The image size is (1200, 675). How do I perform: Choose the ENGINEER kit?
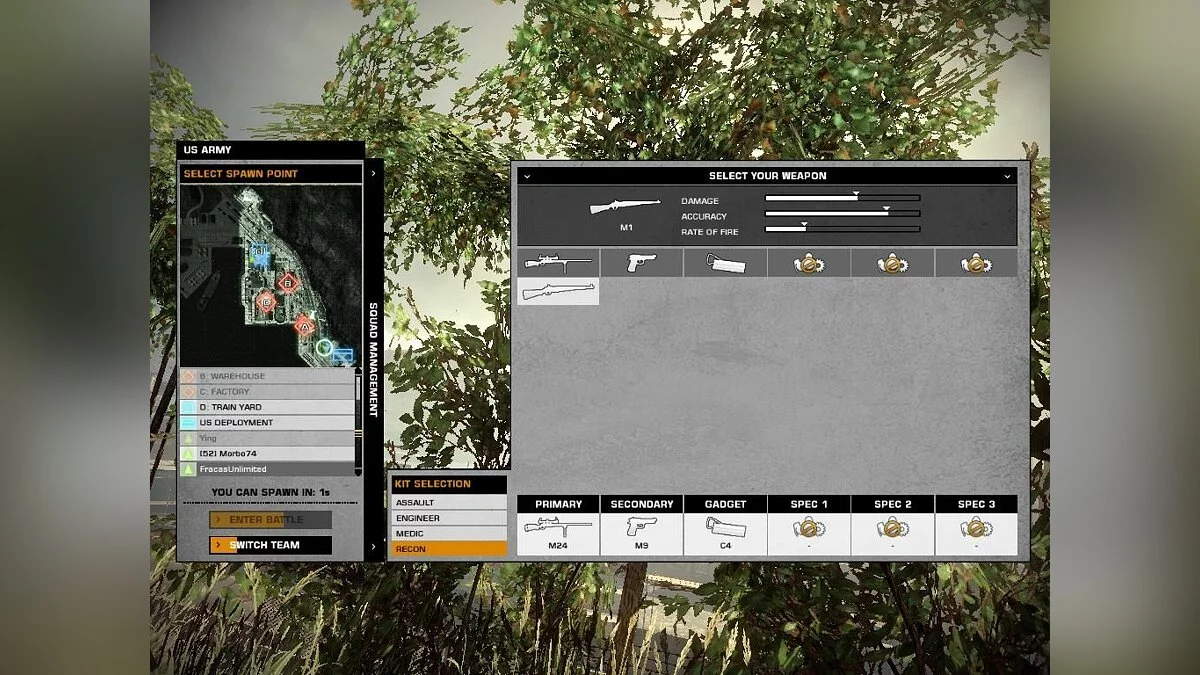click(x=449, y=518)
